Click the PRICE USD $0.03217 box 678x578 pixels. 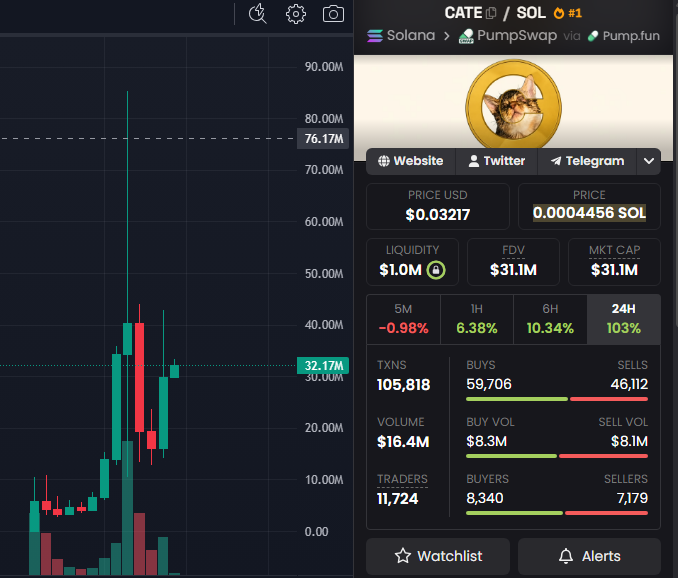click(x=438, y=207)
